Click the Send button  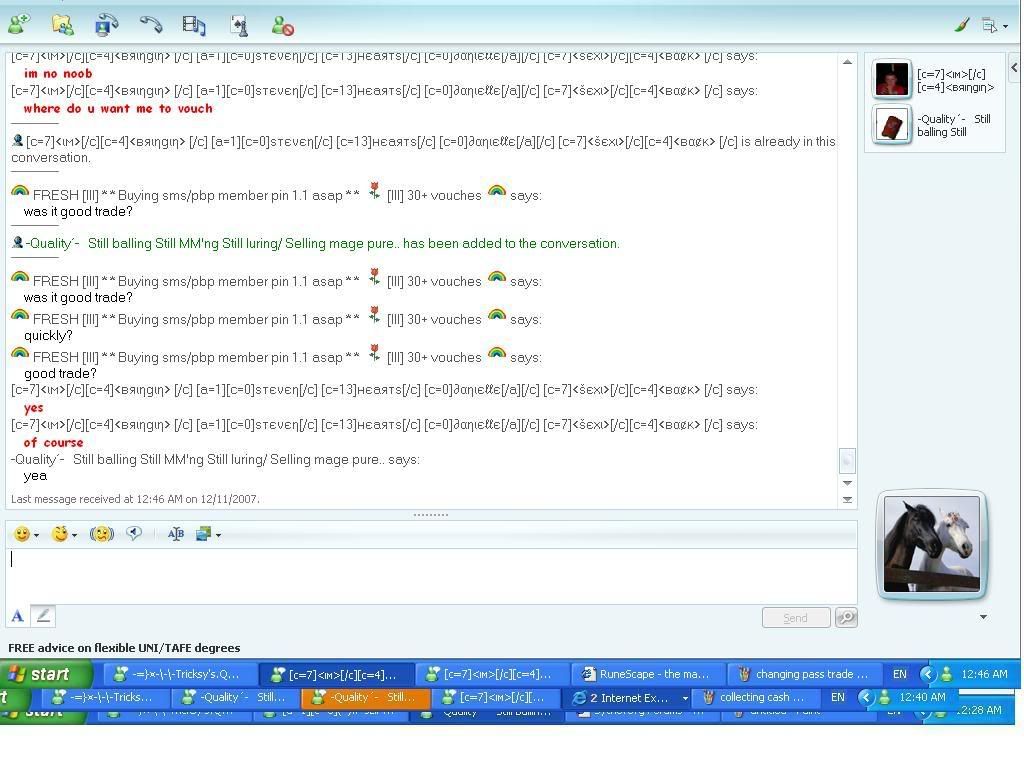click(x=795, y=618)
